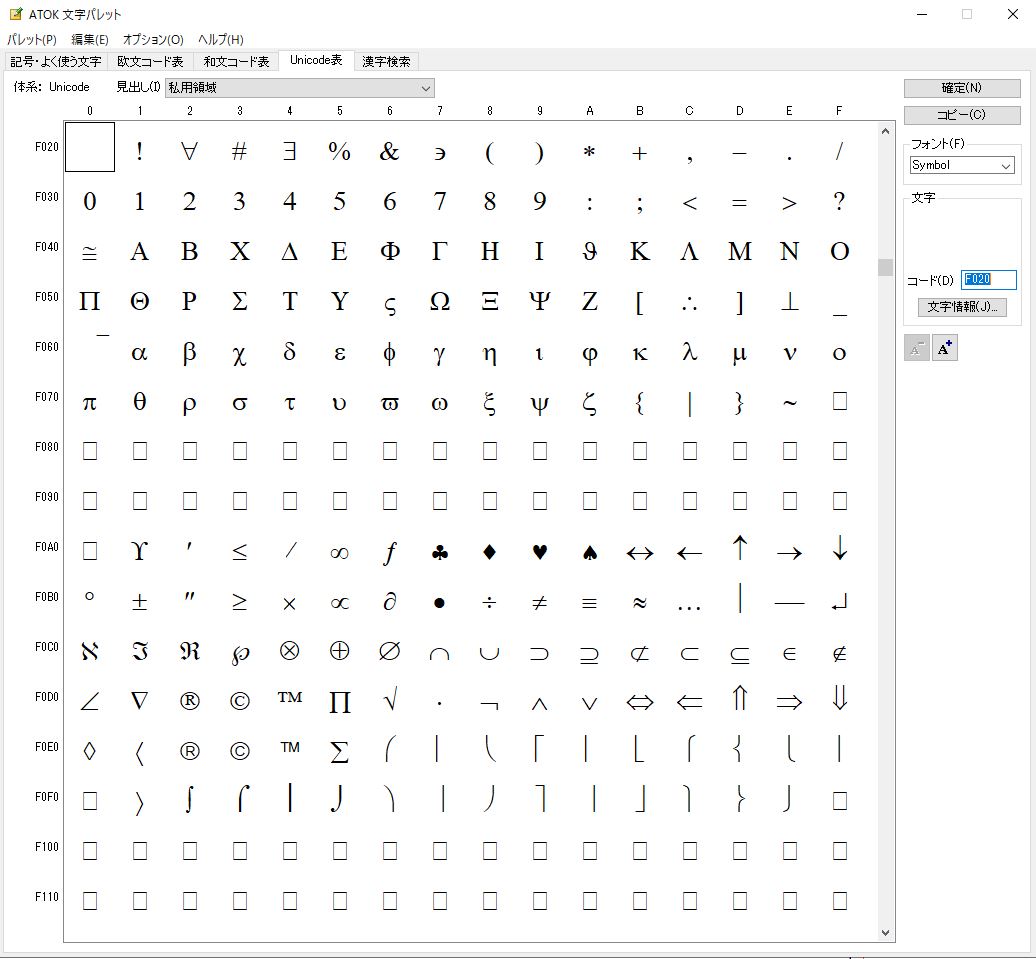Open the パレット(P) menu
1036x959 pixels.
(x=32, y=39)
